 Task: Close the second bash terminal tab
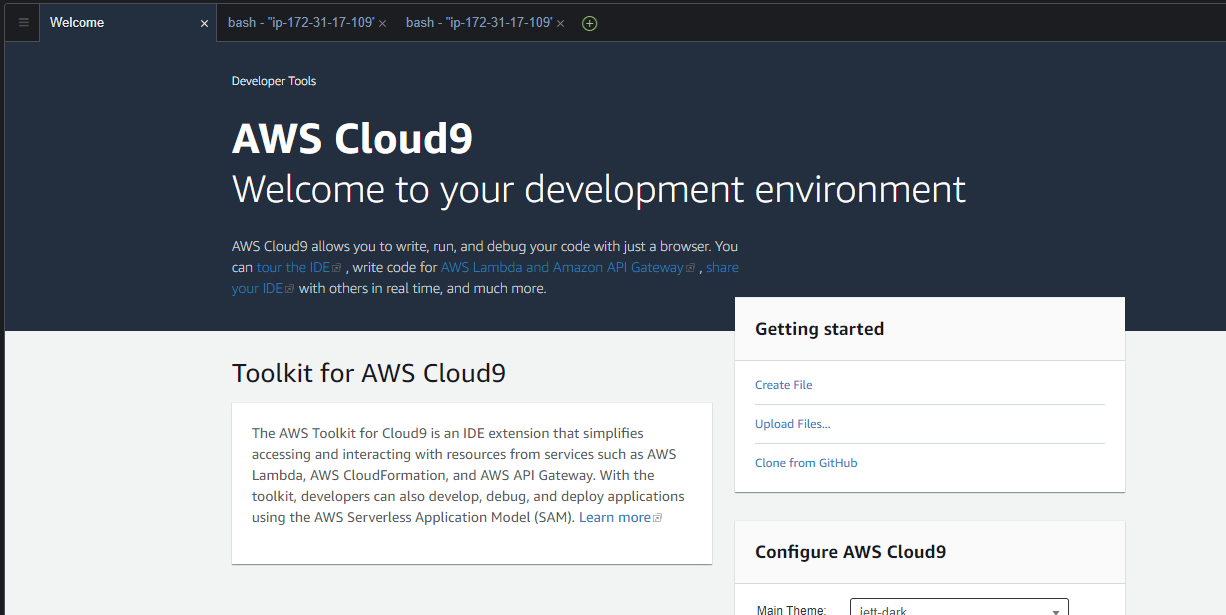click(561, 23)
